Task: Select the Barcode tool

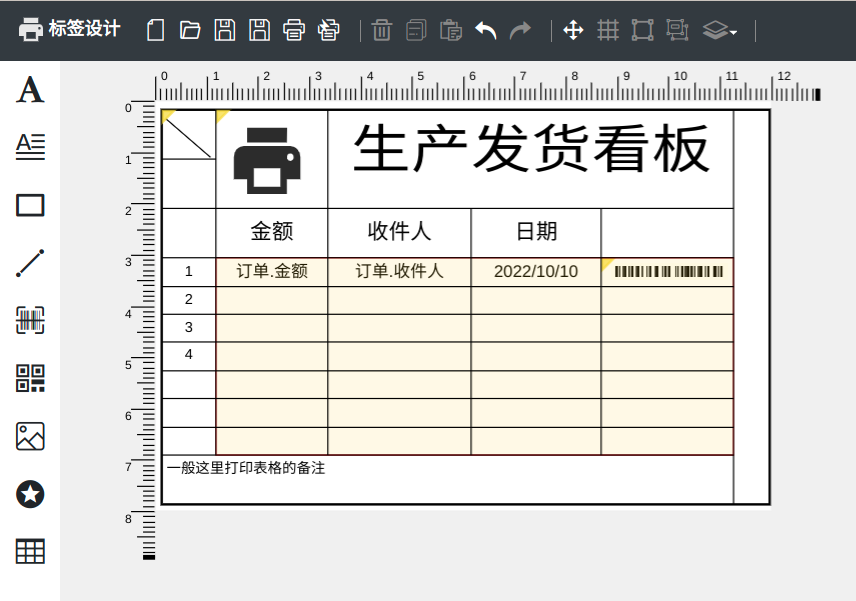Action: click(x=29, y=320)
